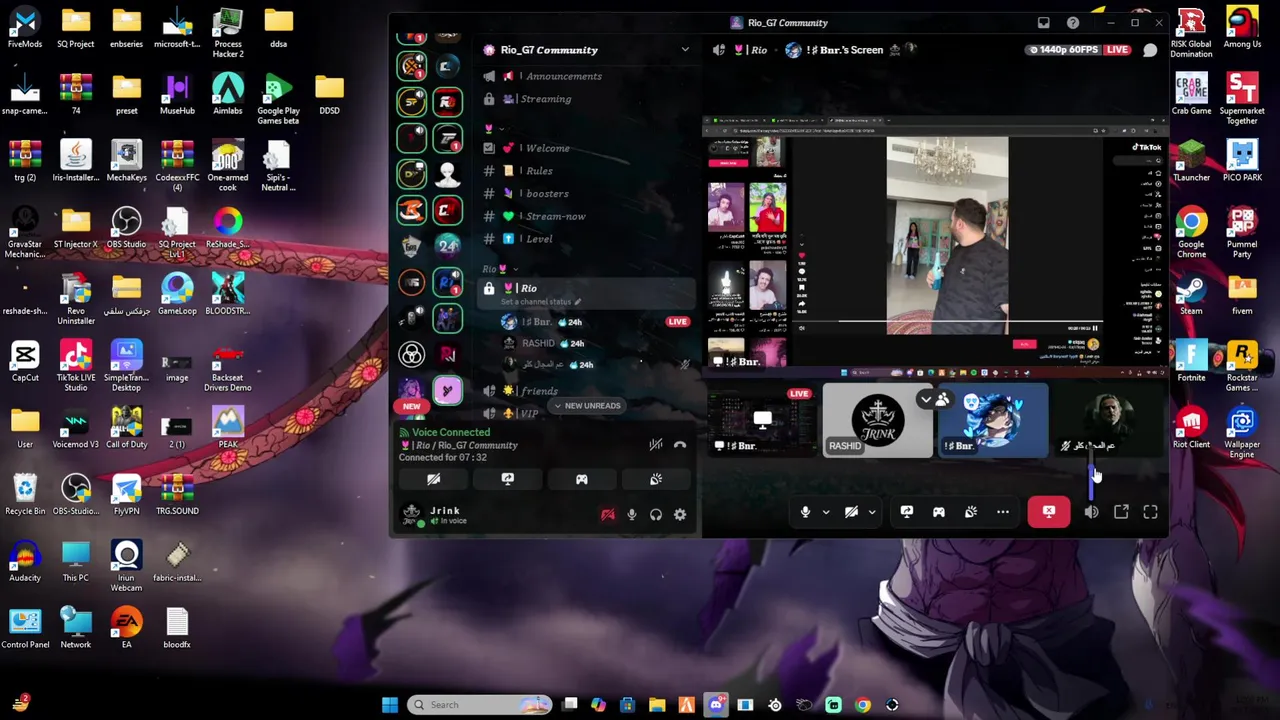Open activities gamepad in stream control bar
This screenshot has height=720, width=1280.
[x=939, y=512]
